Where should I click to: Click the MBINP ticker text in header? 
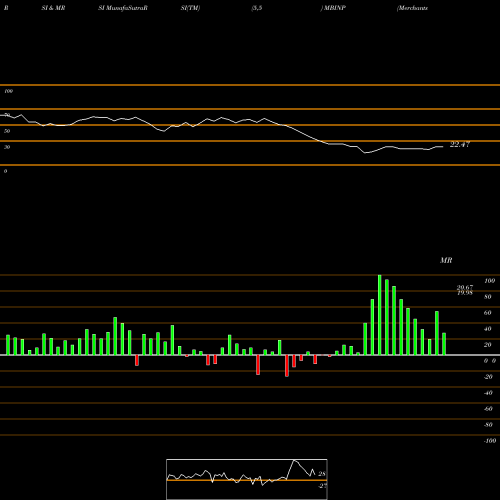click(x=334, y=8)
